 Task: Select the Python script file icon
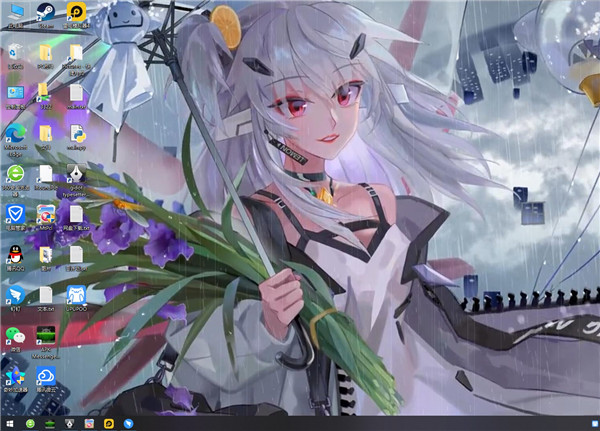click(76, 133)
